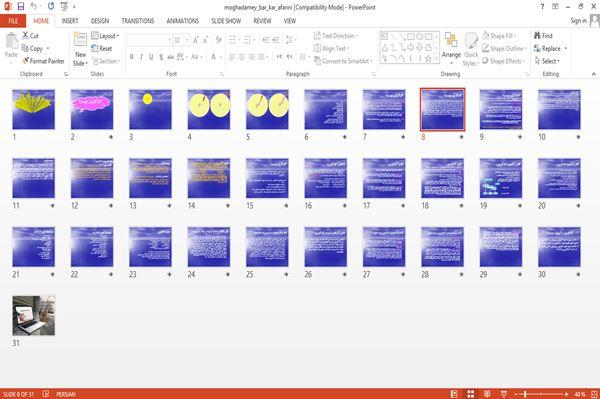The height and width of the screenshot is (399, 600).
Task: Increase font size with the large A
Action: (x=196, y=40)
